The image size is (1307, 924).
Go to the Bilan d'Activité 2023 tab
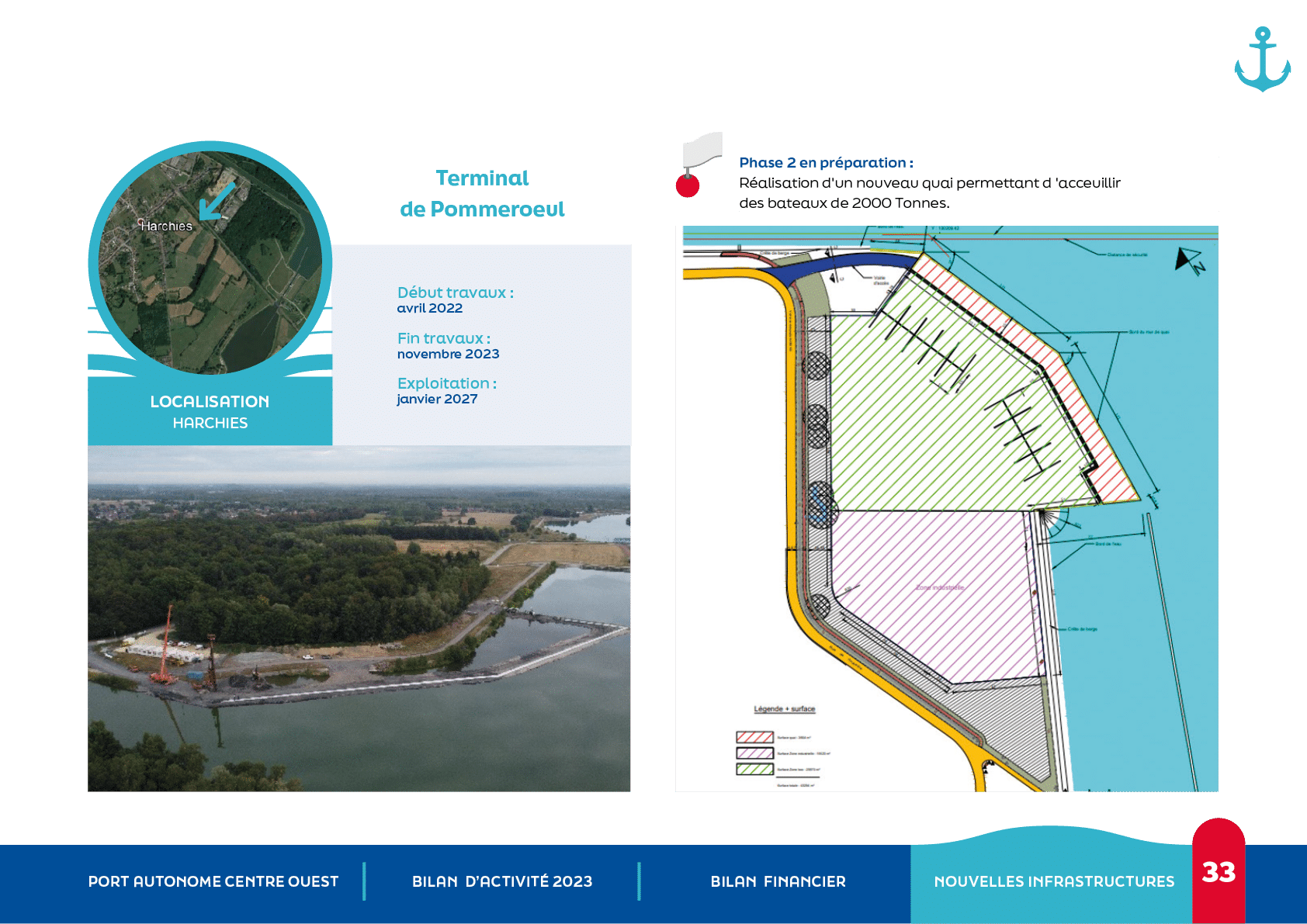point(502,881)
